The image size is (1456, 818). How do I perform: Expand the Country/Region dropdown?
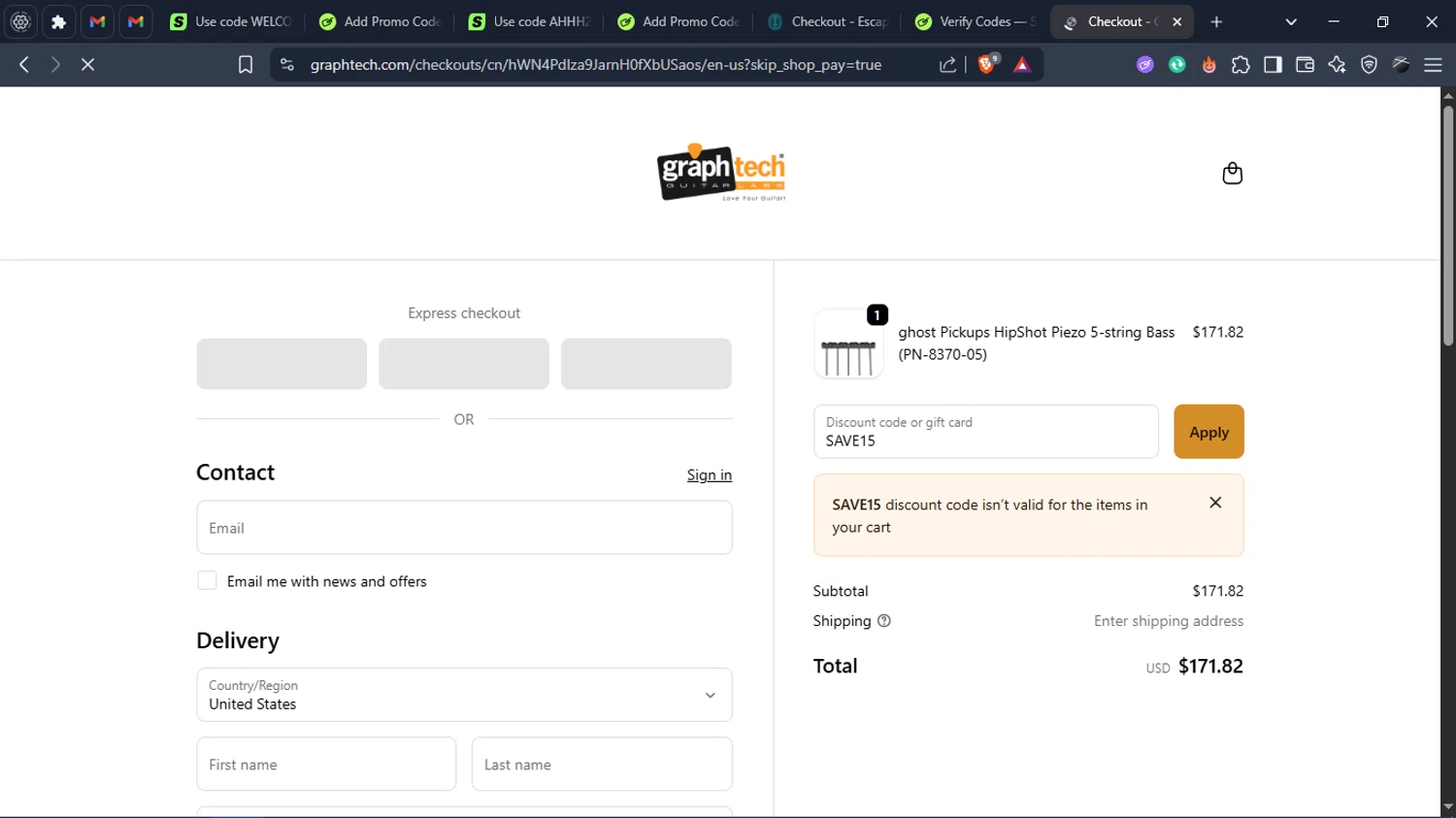pyautogui.click(x=464, y=695)
